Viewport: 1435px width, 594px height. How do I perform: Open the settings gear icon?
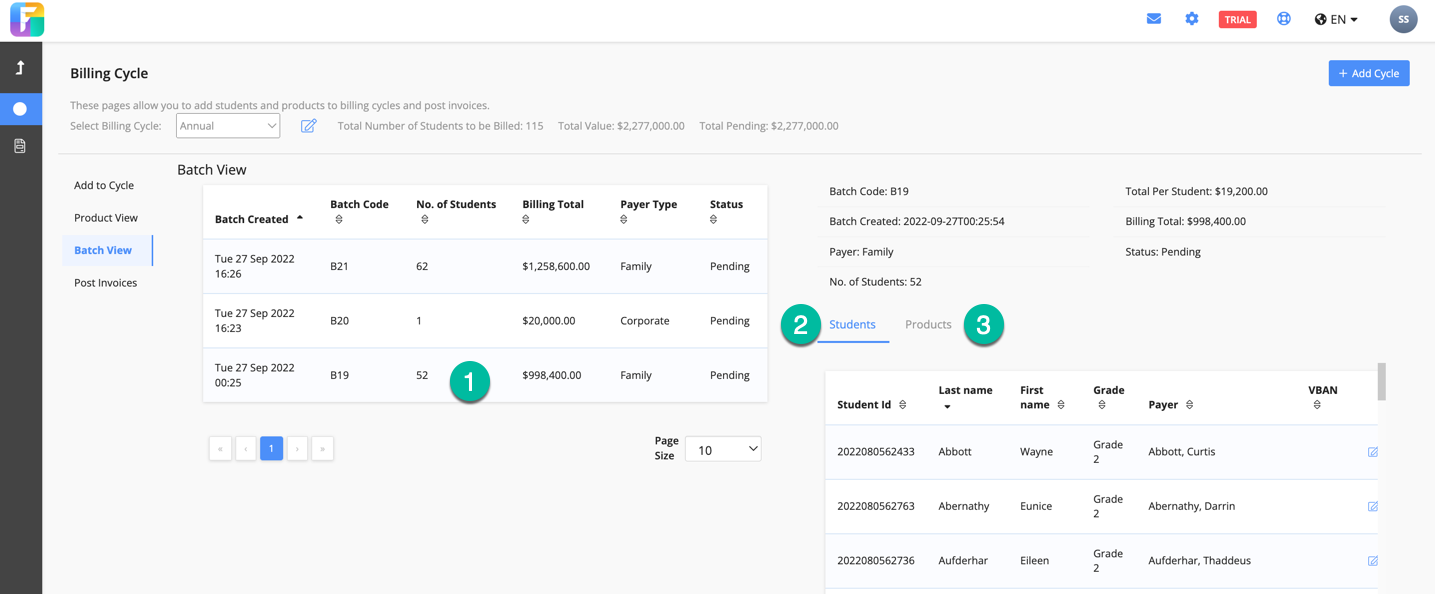pos(1191,19)
